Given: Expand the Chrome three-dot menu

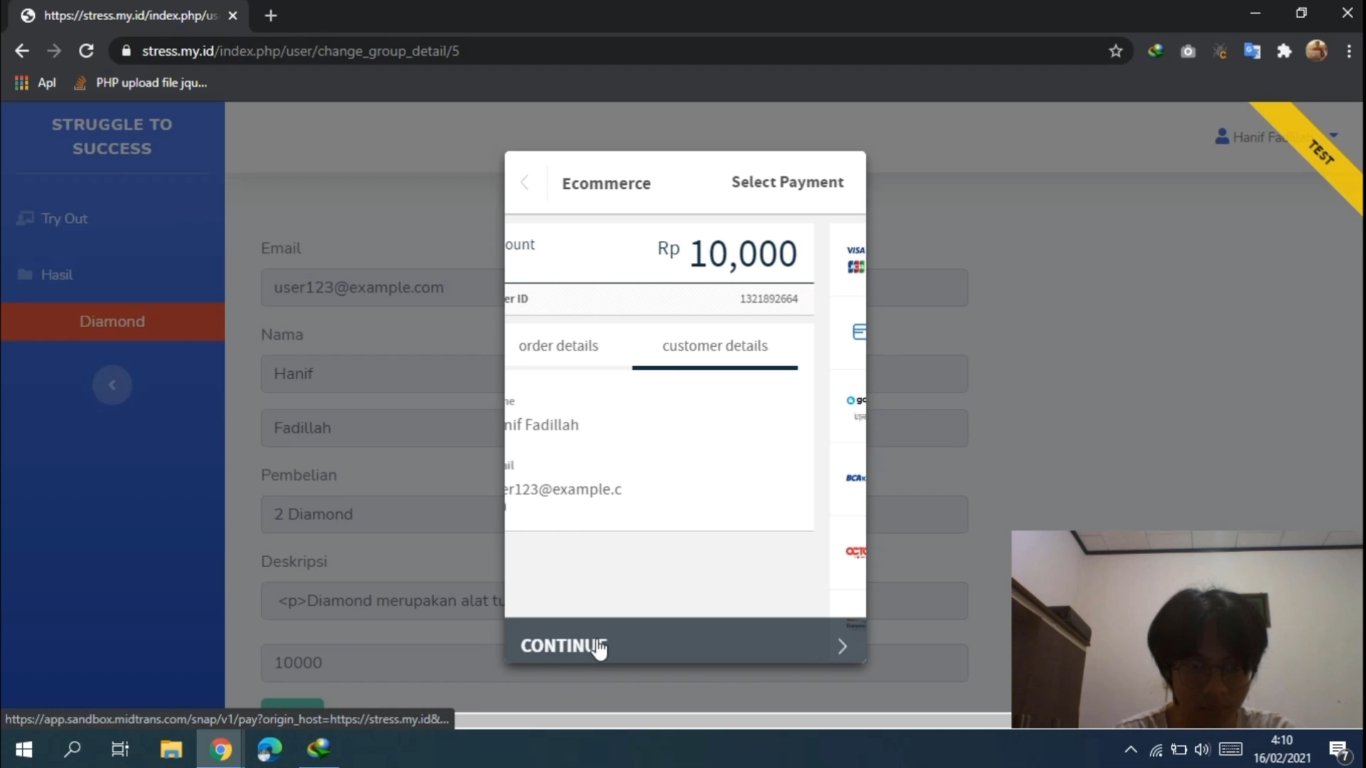Looking at the screenshot, I should point(1349,50).
